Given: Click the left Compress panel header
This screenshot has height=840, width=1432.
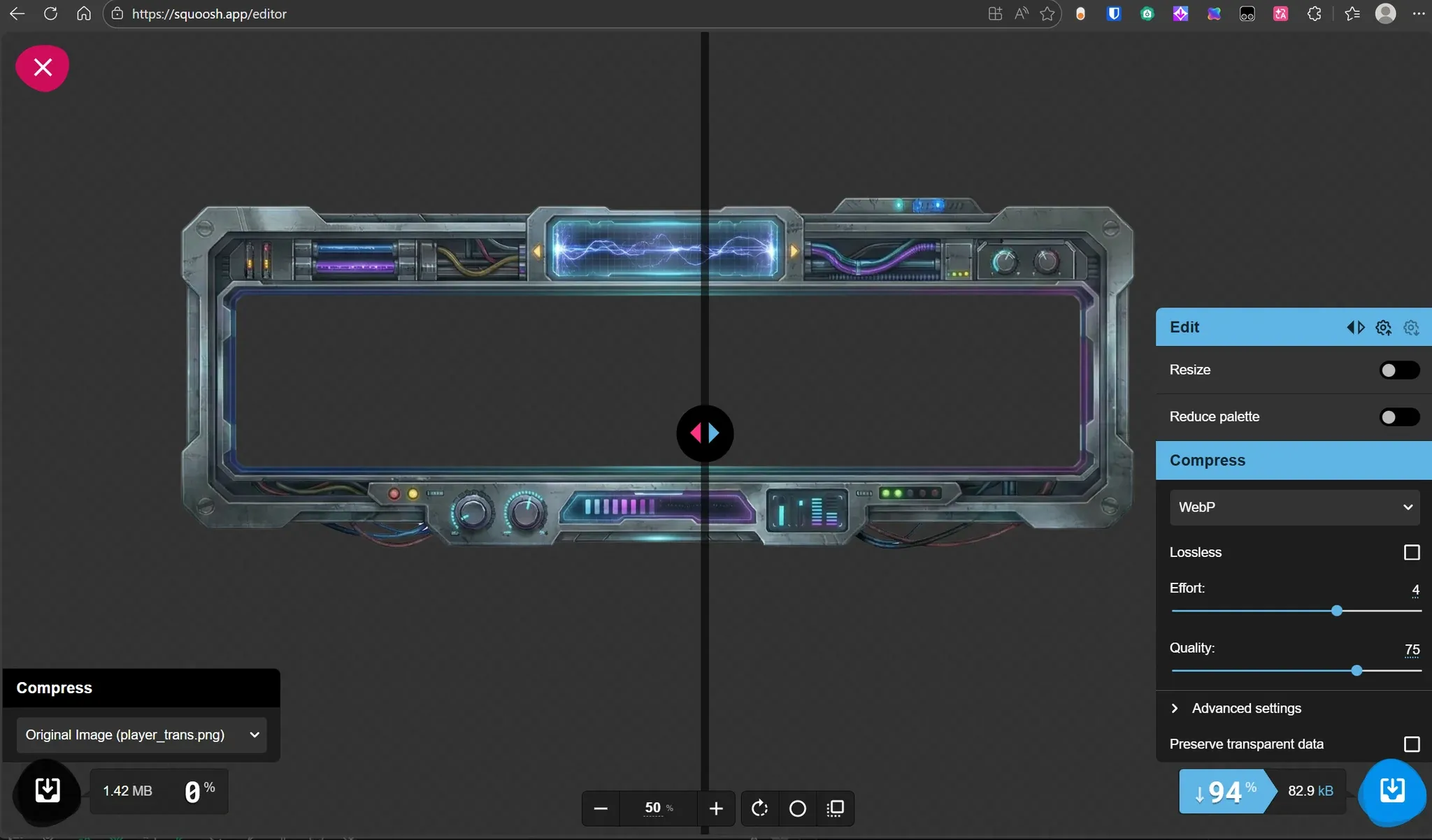Looking at the screenshot, I should coord(141,688).
